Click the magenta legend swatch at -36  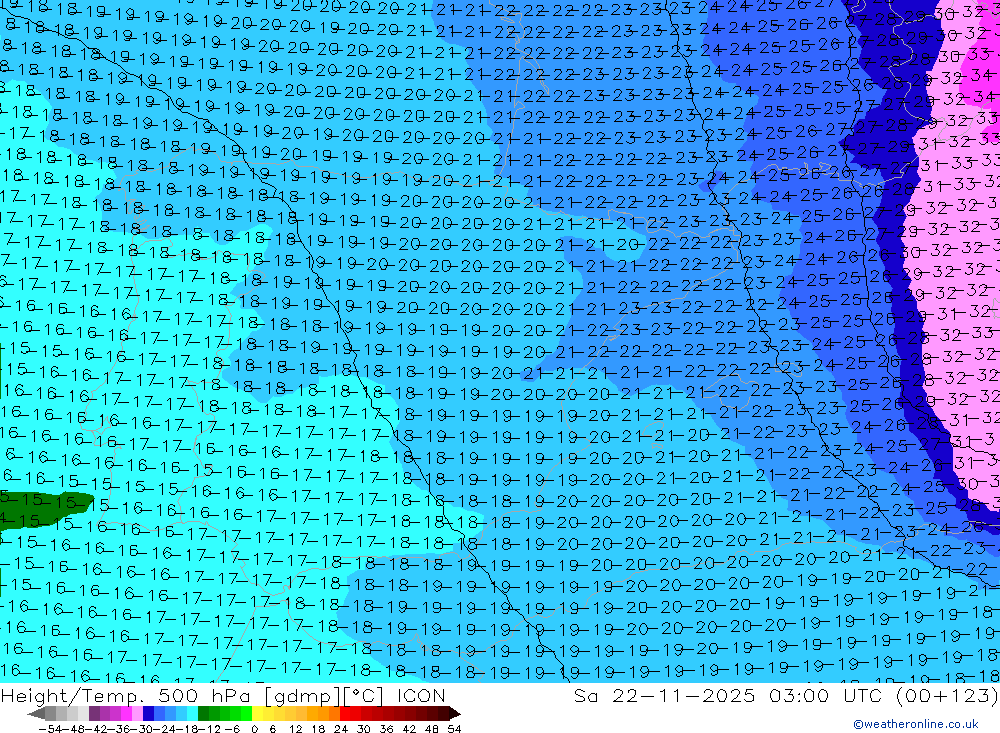coord(126,713)
